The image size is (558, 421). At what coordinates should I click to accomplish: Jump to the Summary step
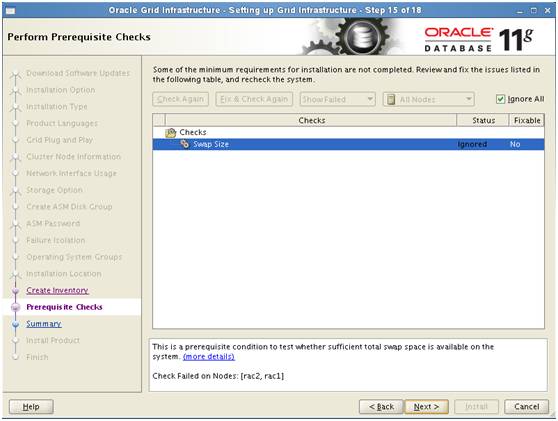point(44,324)
